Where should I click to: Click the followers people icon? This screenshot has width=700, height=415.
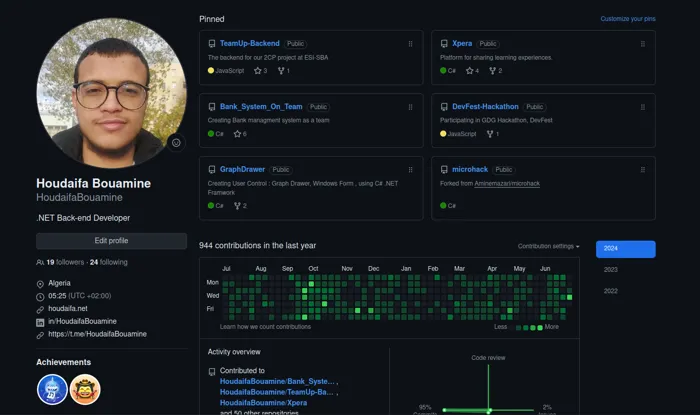pyautogui.click(x=40, y=262)
